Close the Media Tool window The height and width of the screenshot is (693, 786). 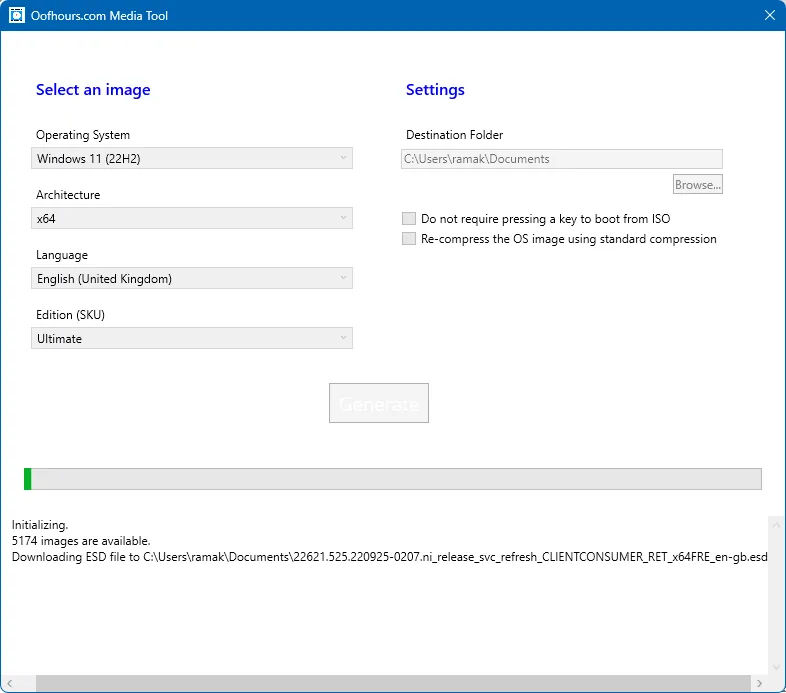[x=769, y=15]
